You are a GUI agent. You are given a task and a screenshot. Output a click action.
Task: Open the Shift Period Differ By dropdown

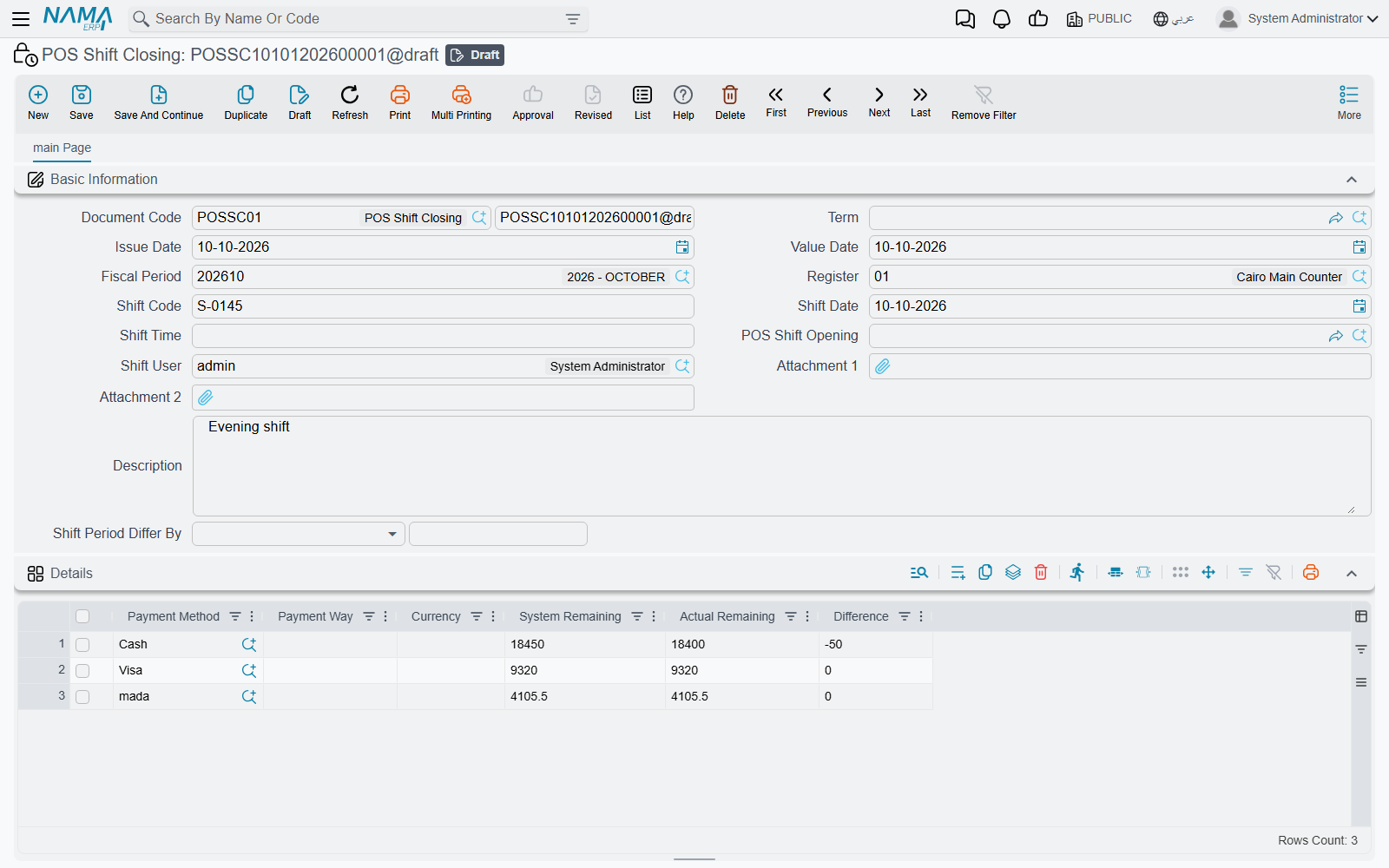click(x=299, y=534)
